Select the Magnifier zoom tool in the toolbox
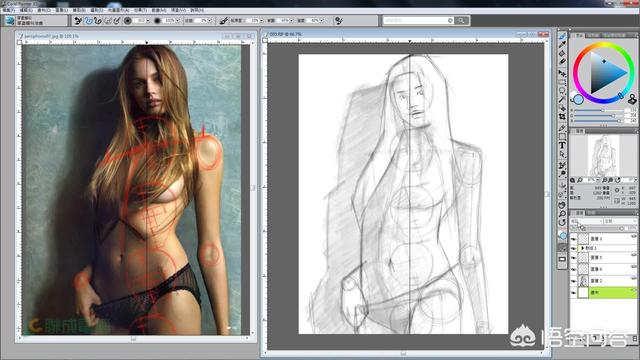This screenshot has width=640, height=360. pos(562,214)
